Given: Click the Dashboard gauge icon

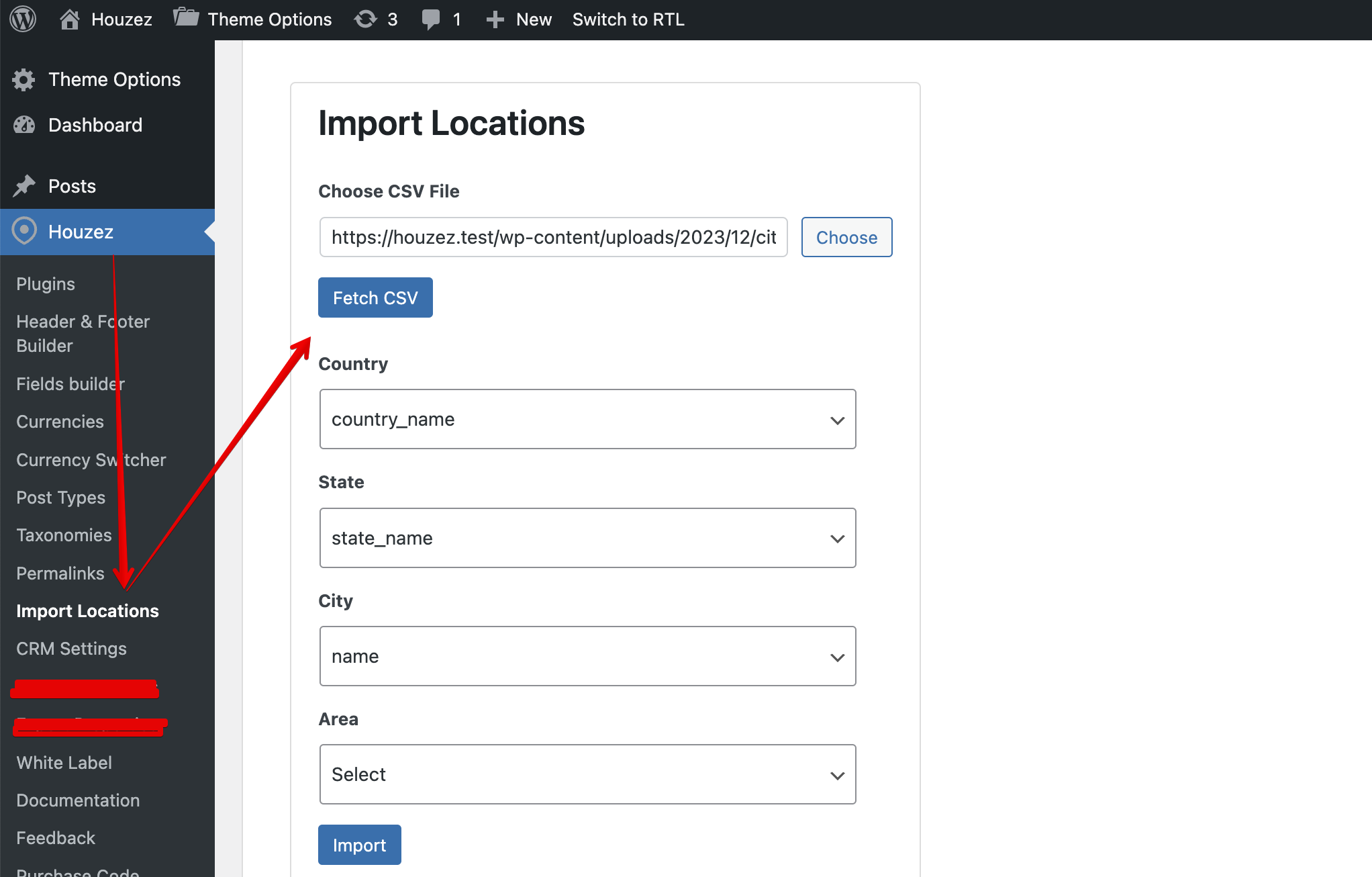Looking at the screenshot, I should [24, 125].
